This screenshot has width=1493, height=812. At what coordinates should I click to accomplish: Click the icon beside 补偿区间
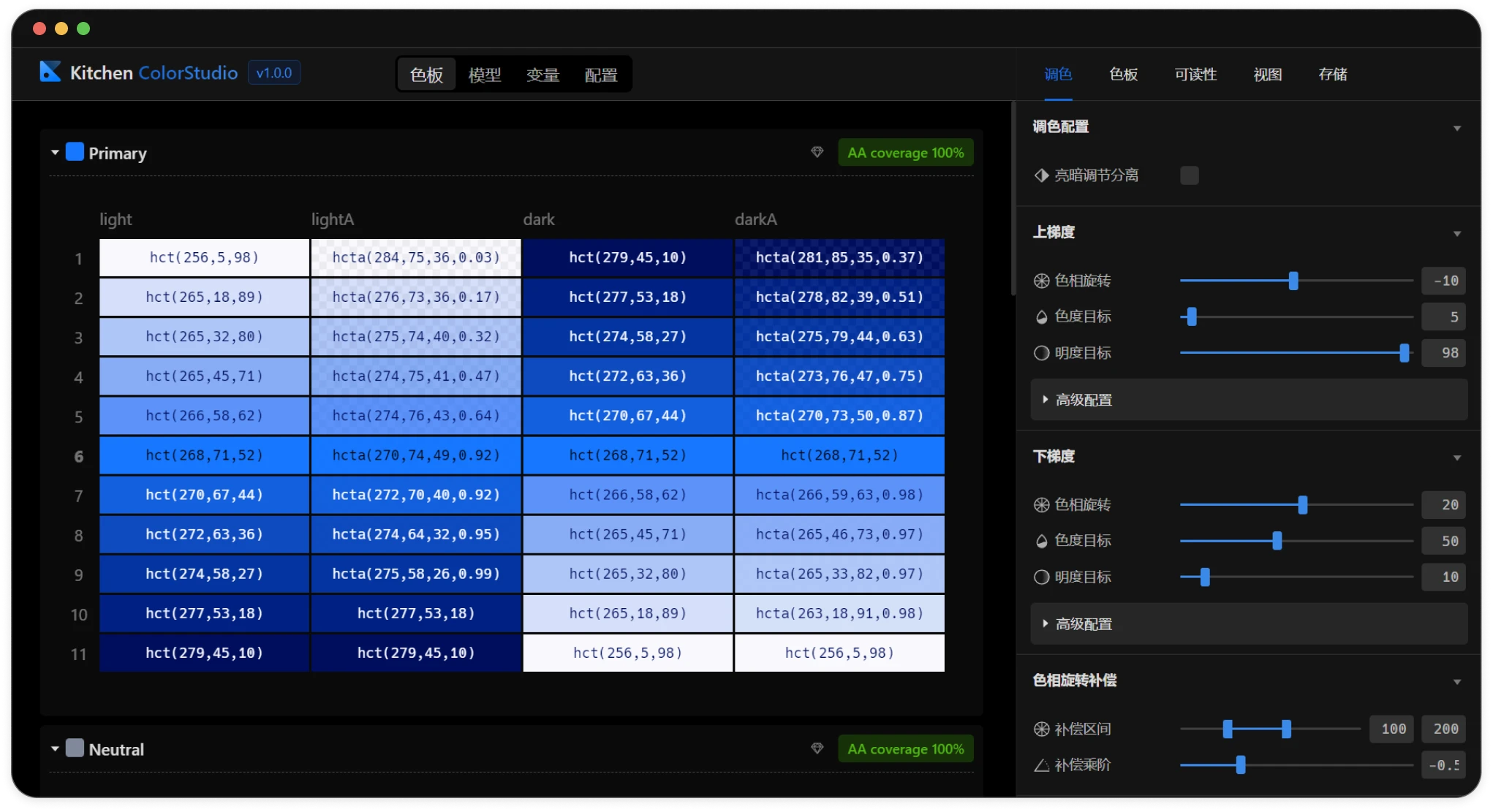(1041, 729)
